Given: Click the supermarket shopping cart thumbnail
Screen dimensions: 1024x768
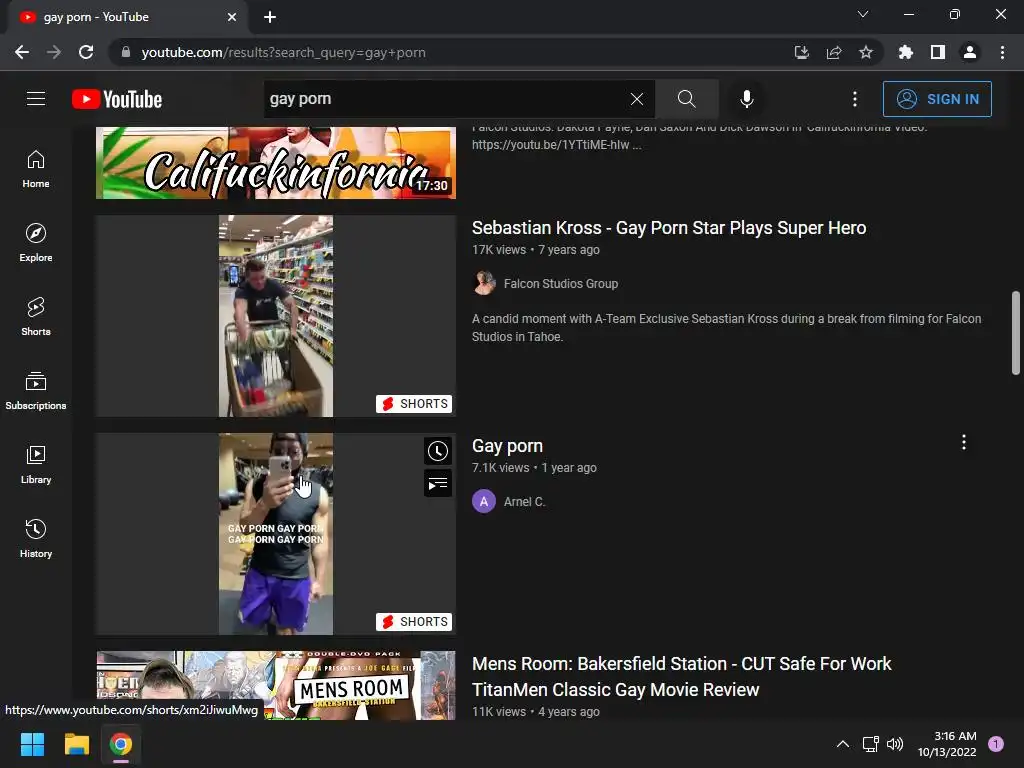Looking at the screenshot, I should 276,316.
